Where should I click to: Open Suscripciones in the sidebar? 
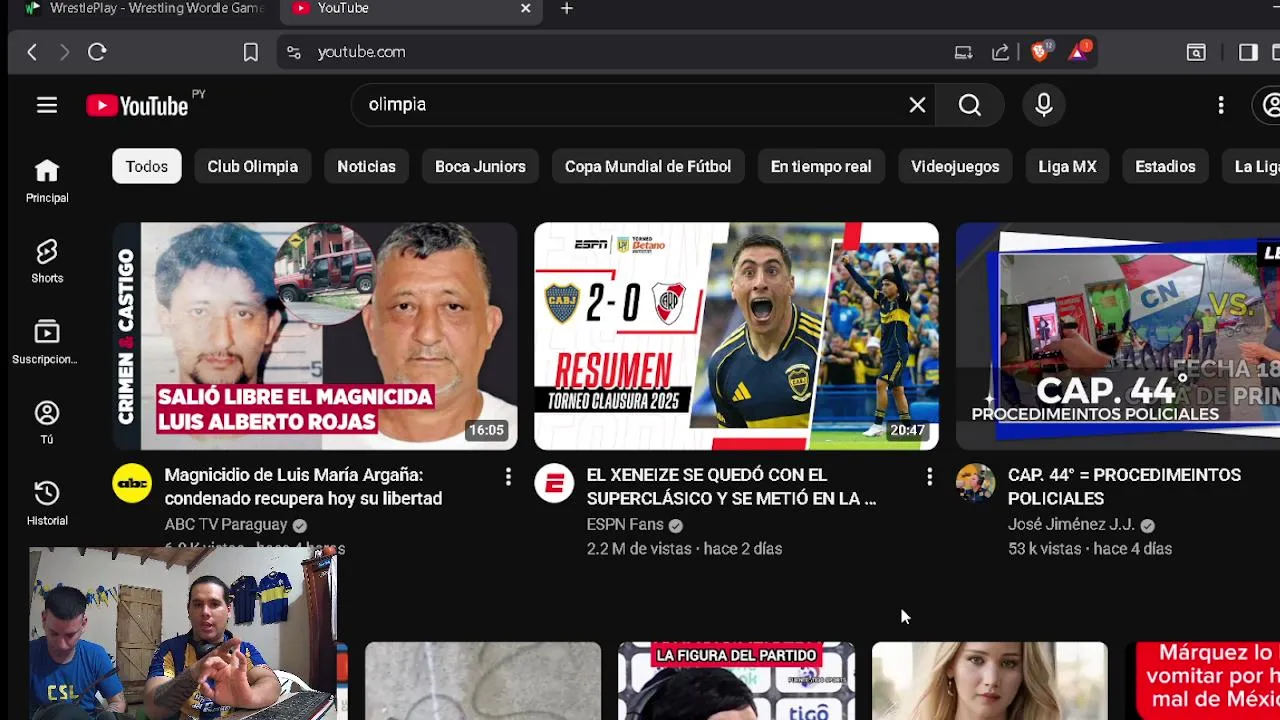point(45,342)
